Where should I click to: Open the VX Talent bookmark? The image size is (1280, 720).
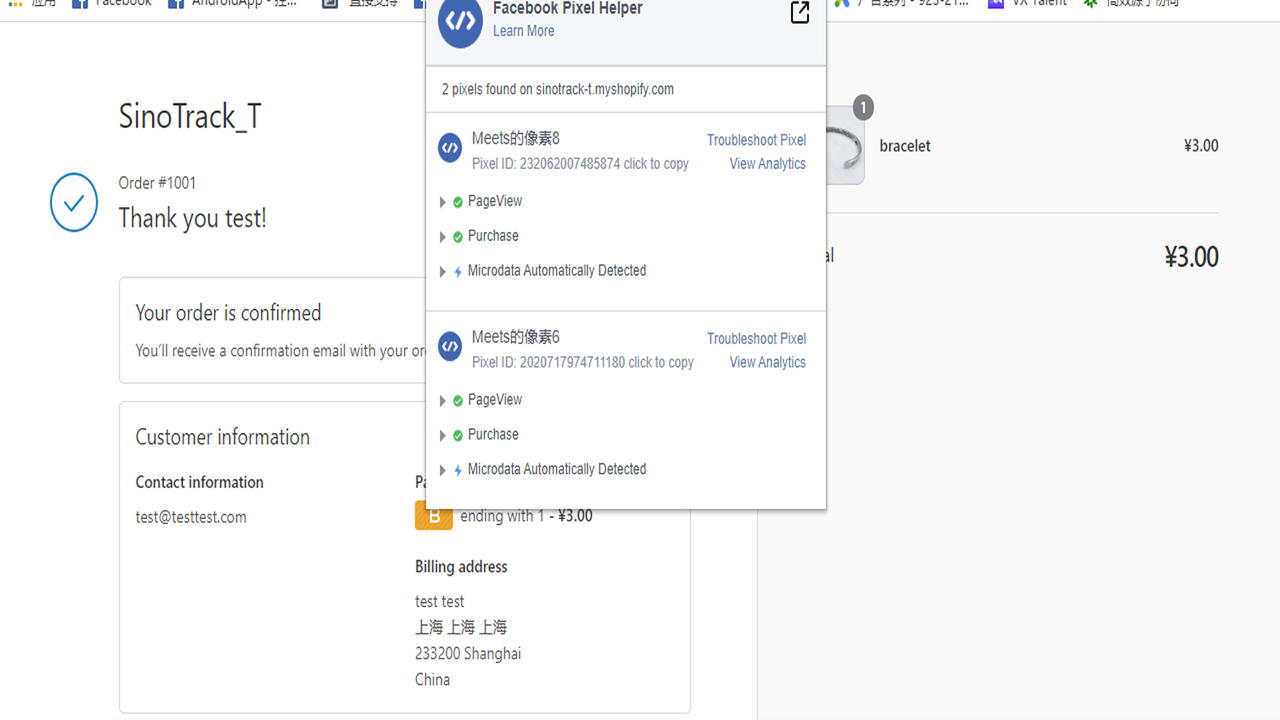click(x=1027, y=4)
